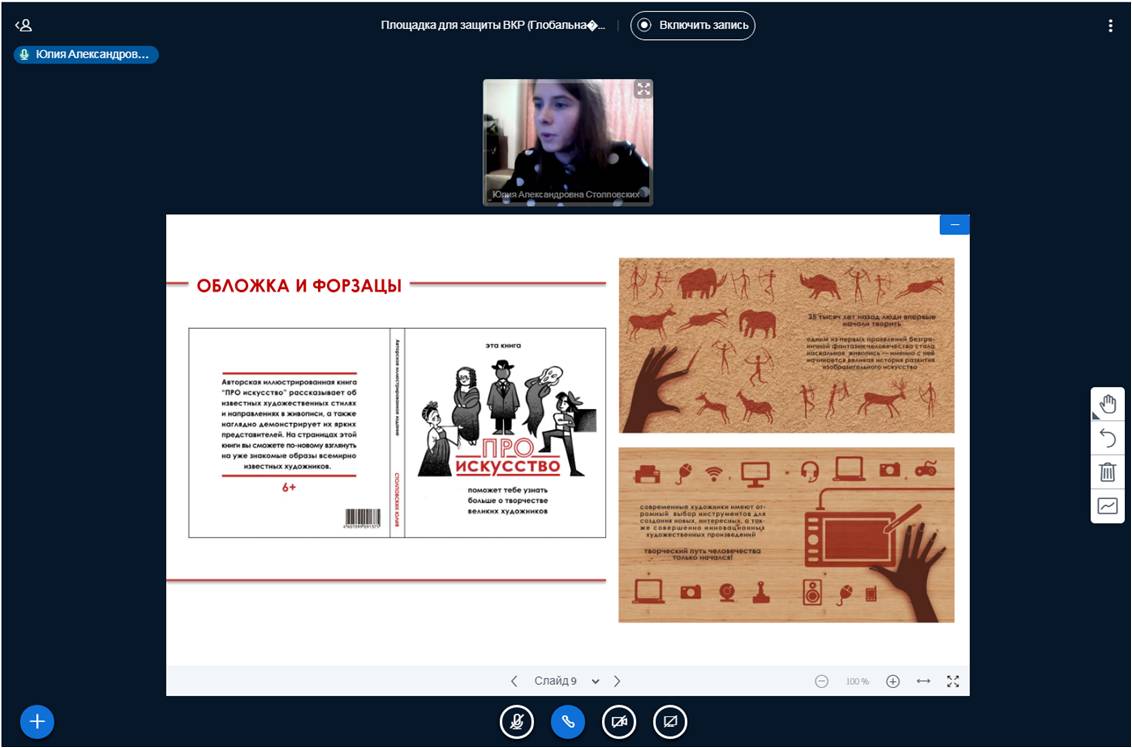Zoom out of the presentation
The width and height of the screenshot is (1132, 748).
[821, 681]
